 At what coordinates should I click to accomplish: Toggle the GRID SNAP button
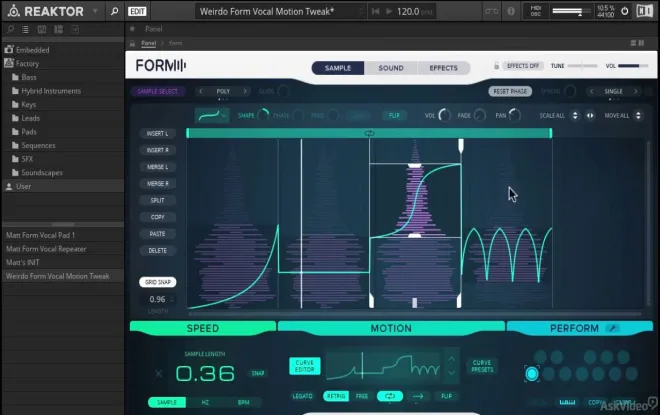coord(157,282)
